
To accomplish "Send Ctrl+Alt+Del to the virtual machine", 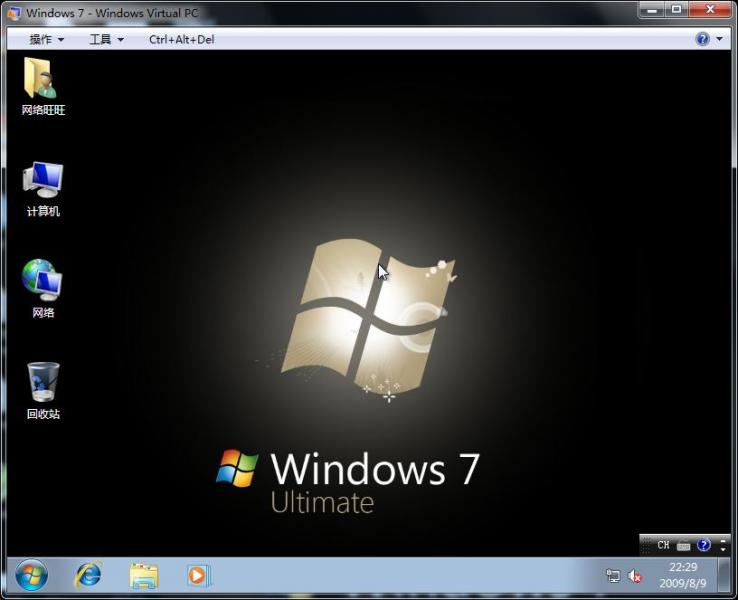I will click(x=182, y=40).
